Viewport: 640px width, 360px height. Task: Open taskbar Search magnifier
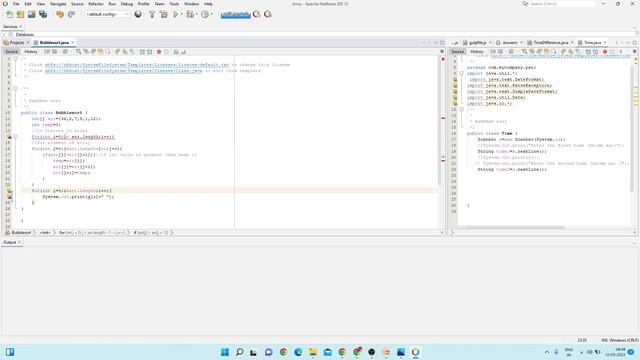tap(240, 352)
